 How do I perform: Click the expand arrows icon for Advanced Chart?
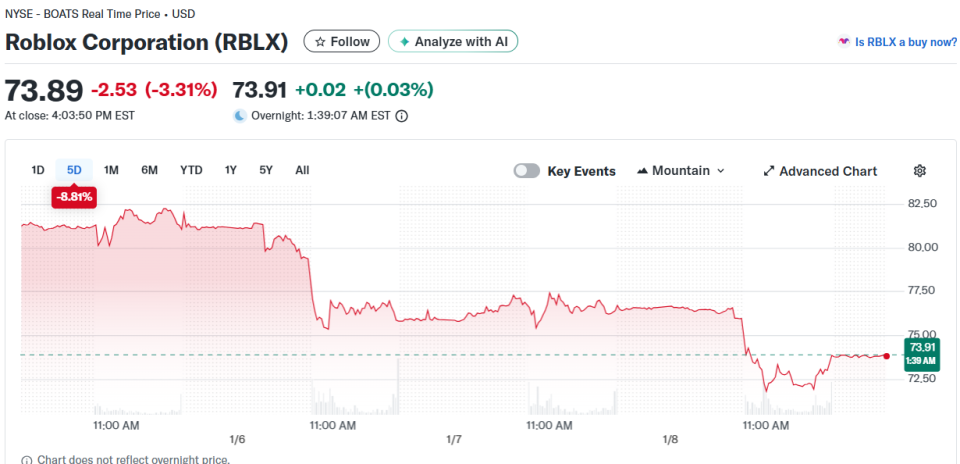point(769,171)
